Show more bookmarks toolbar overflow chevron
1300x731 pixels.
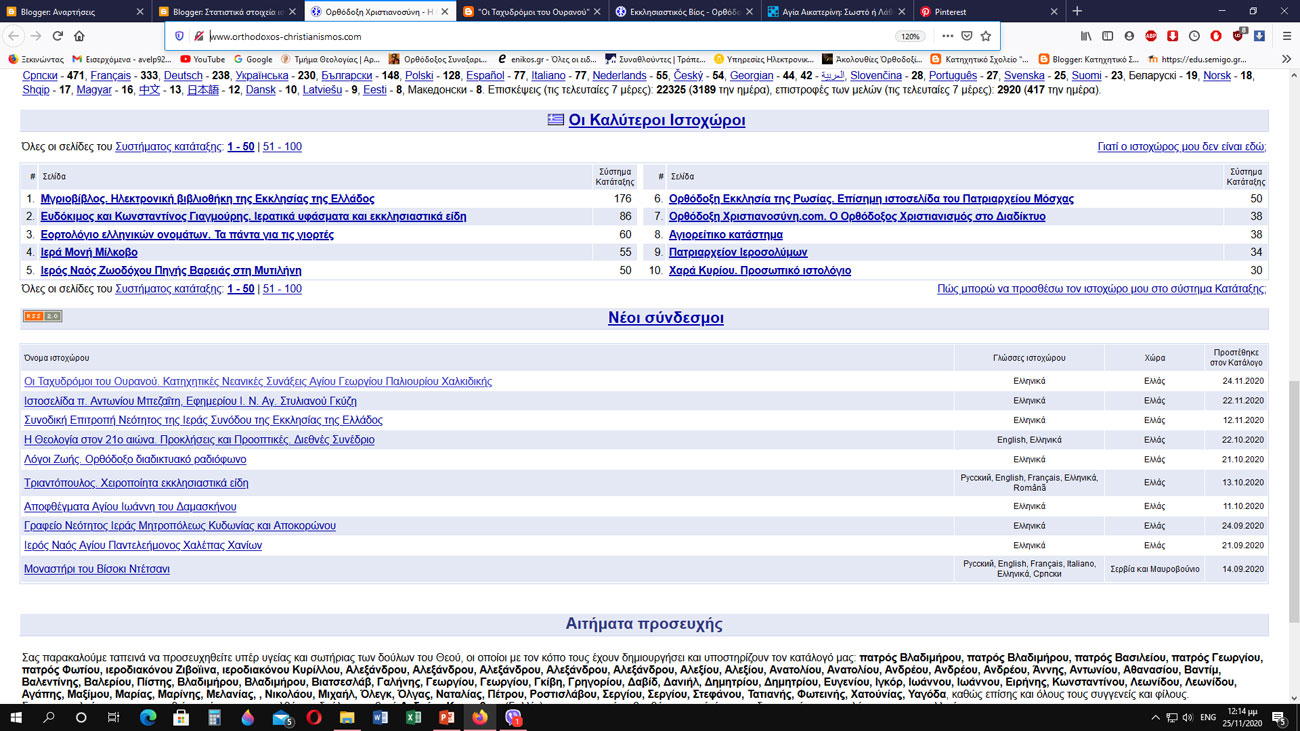[1286, 59]
